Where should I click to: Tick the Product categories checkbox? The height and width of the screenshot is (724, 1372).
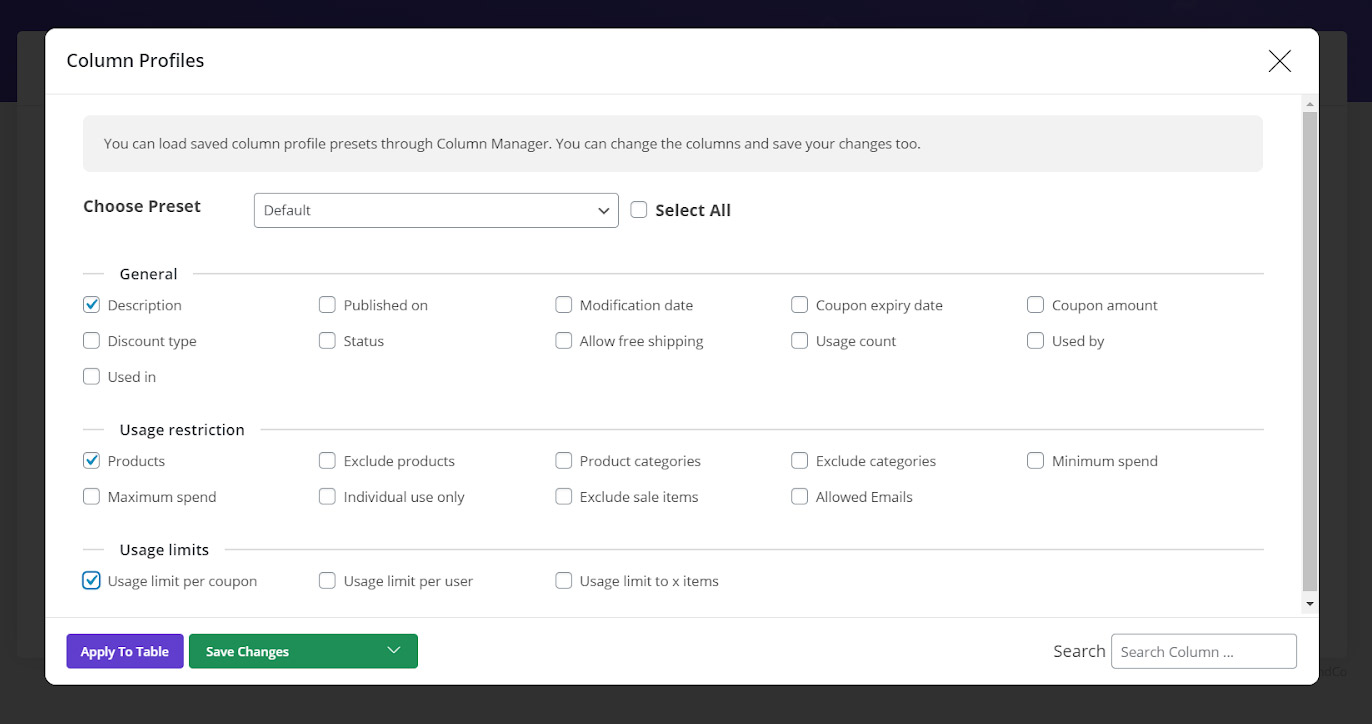tap(563, 461)
